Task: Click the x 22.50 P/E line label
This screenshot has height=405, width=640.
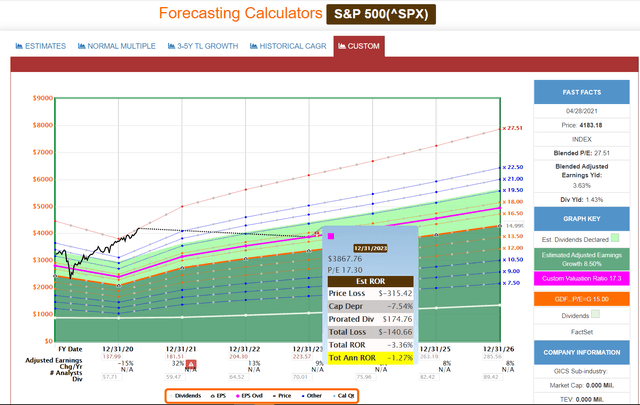Action: (513, 167)
